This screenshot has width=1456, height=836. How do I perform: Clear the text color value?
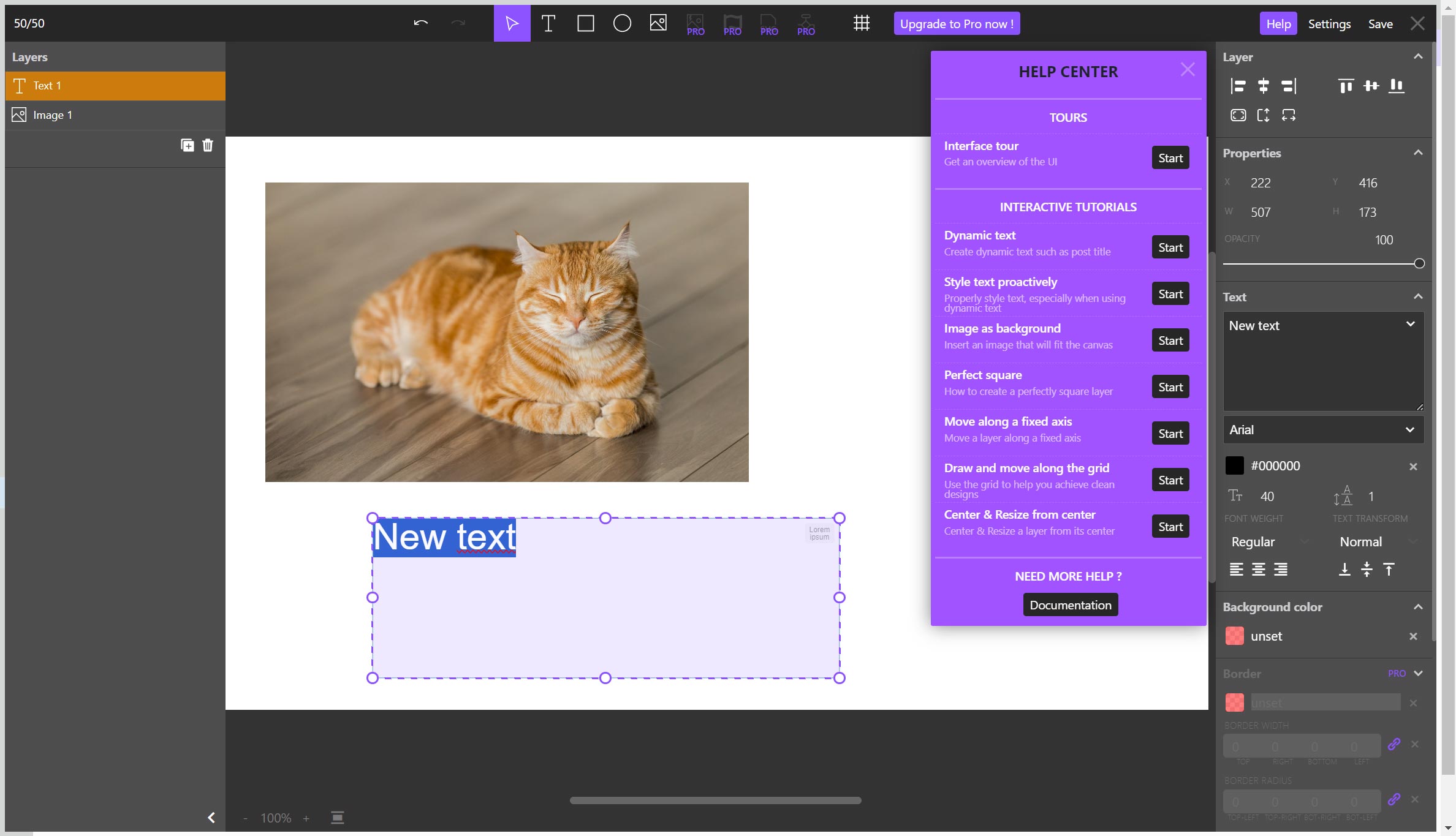(x=1413, y=467)
